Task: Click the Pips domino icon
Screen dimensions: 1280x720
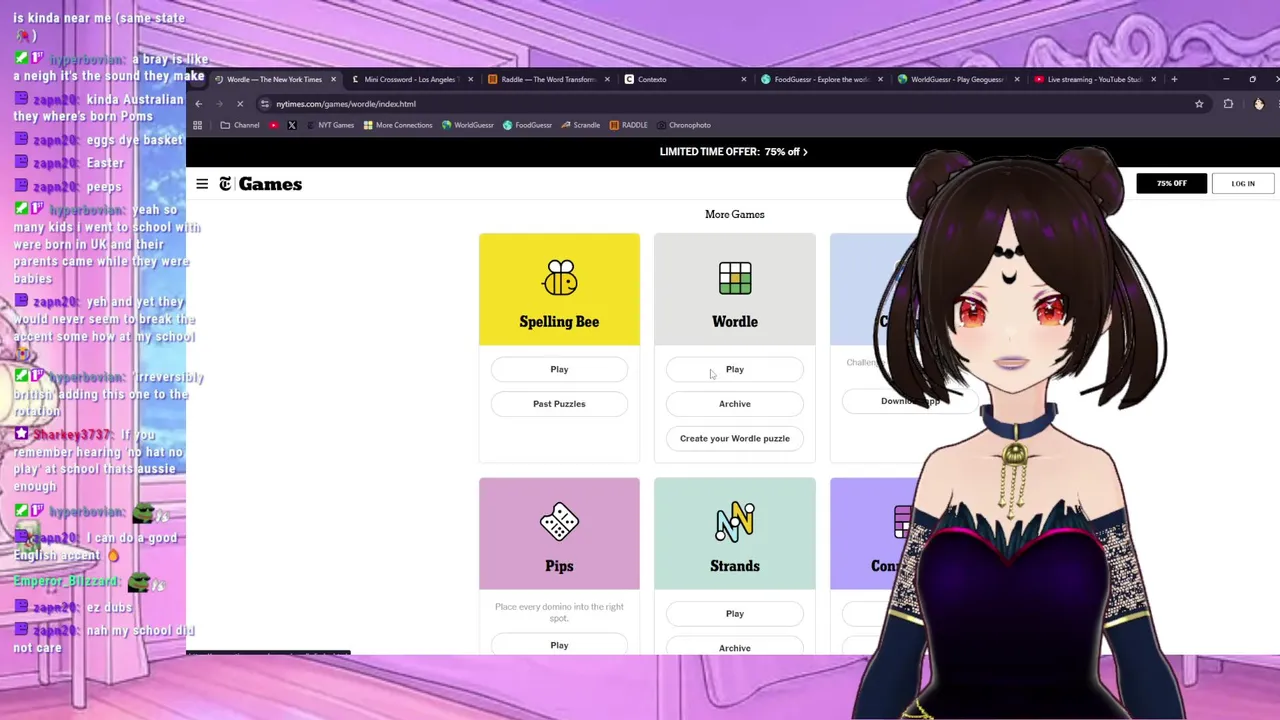Action: [559, 522]
